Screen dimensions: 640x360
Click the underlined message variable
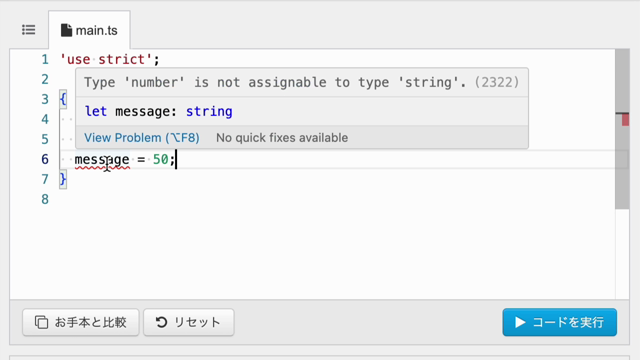(x=102, y=159)
